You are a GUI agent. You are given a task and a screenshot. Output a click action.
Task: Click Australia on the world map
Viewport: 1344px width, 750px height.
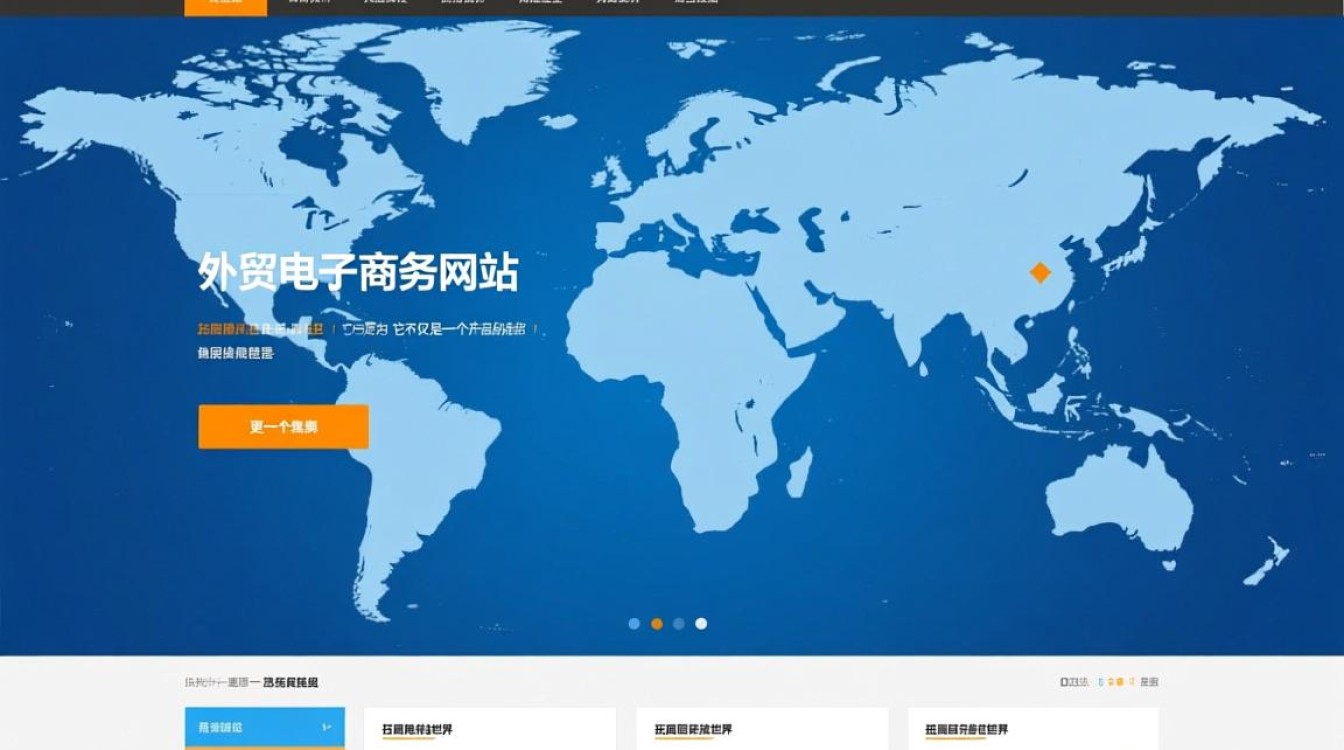click(1120, 500)
